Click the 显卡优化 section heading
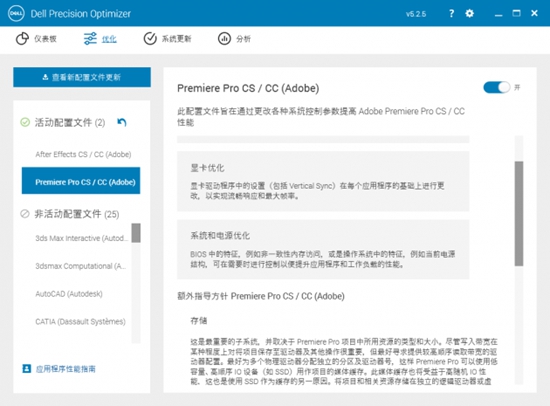The image size is (550, 406). (x=207, y=168)
